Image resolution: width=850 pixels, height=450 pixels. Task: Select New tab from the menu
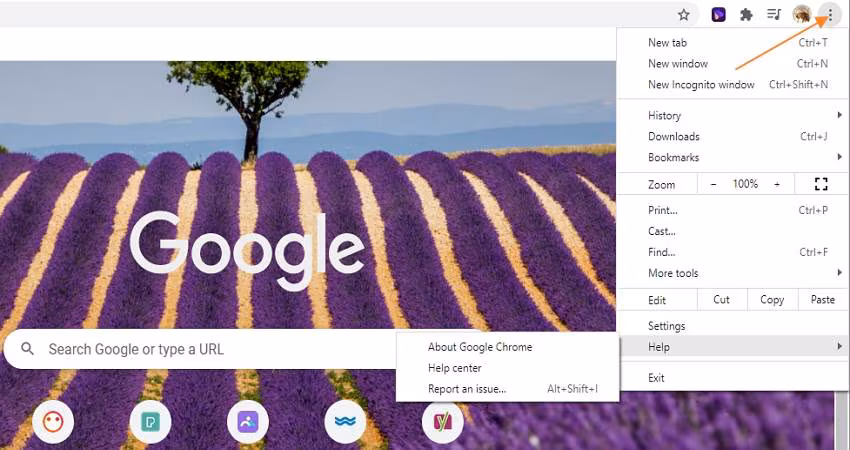[x=732, y=42]
